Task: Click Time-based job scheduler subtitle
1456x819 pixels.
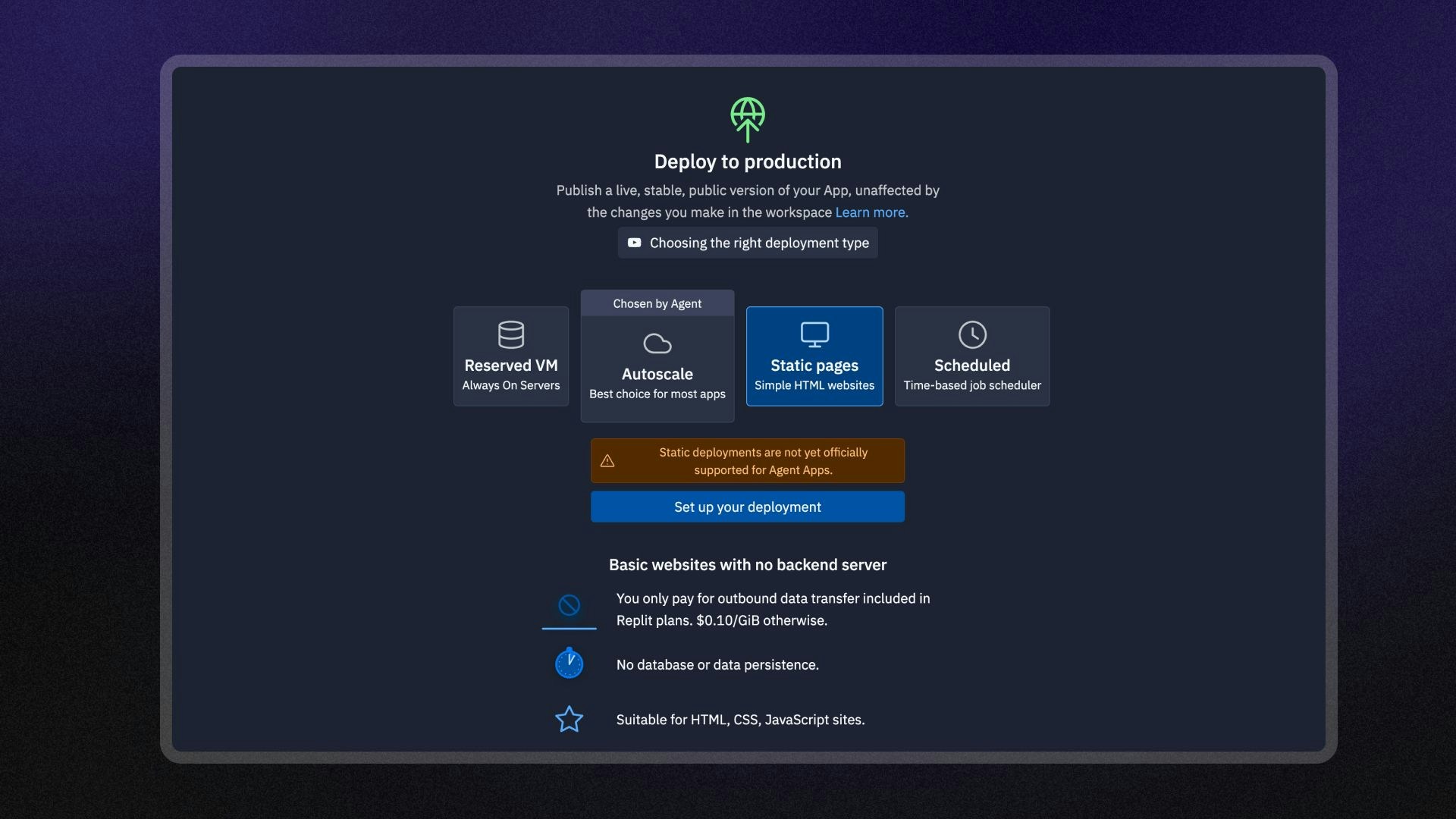Action: pos(972,385)
